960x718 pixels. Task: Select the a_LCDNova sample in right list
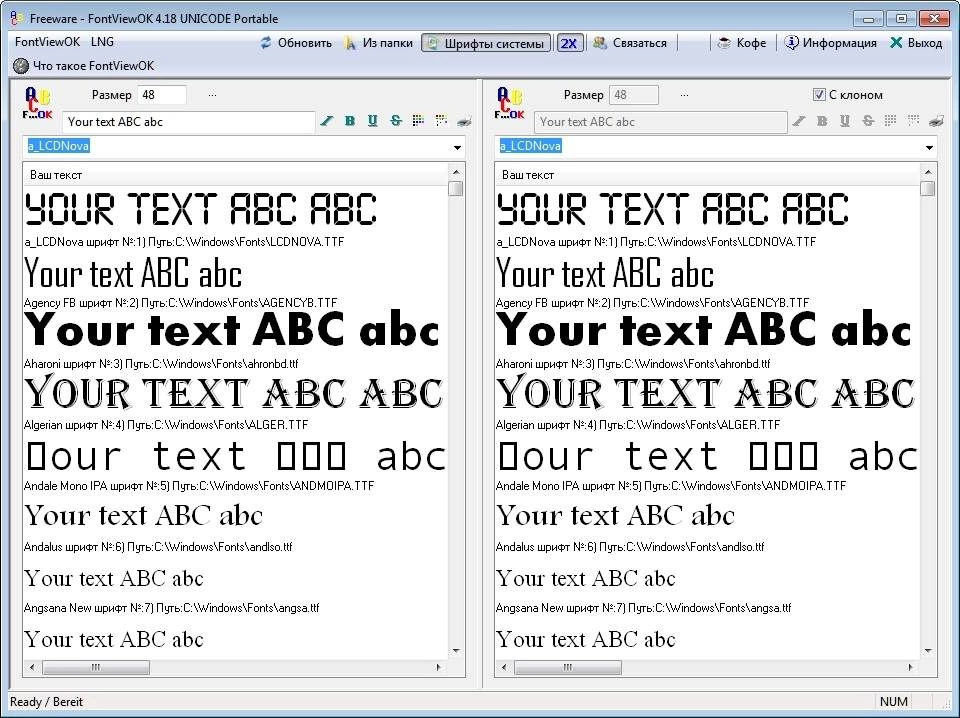tap(672, 209)
